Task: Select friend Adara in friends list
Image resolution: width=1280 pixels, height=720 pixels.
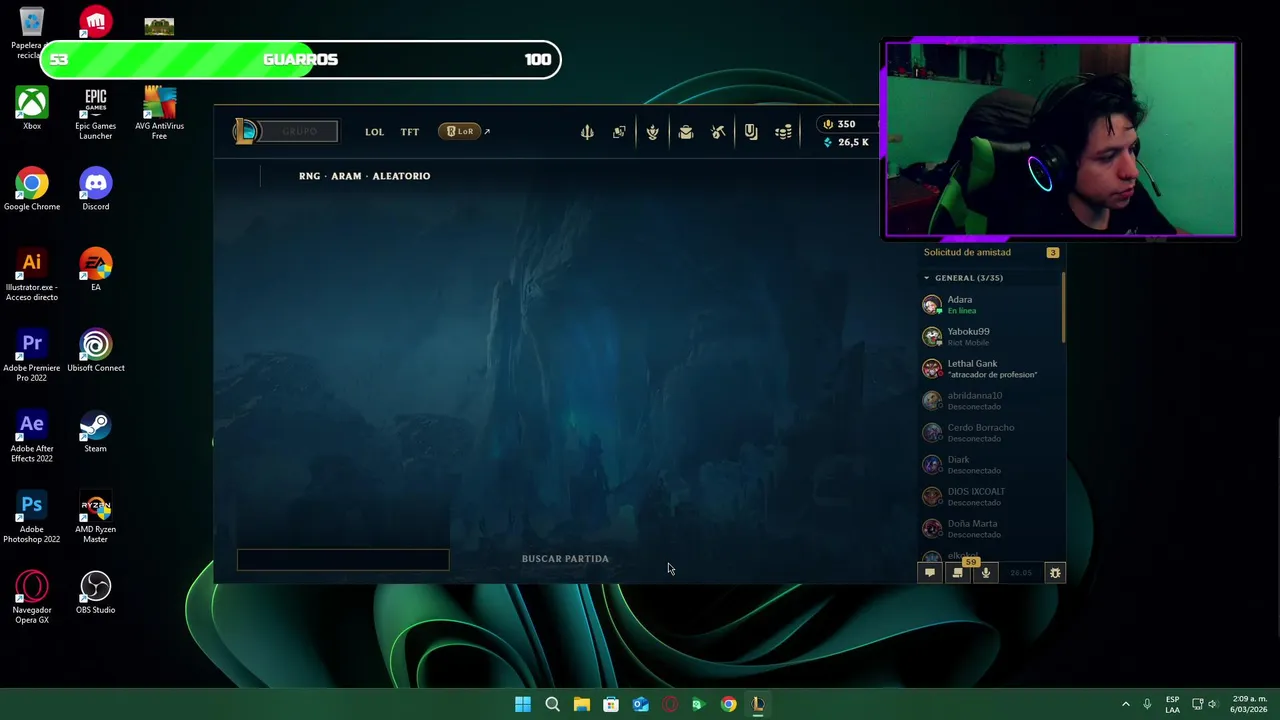Action: click(x=990, y=305)
